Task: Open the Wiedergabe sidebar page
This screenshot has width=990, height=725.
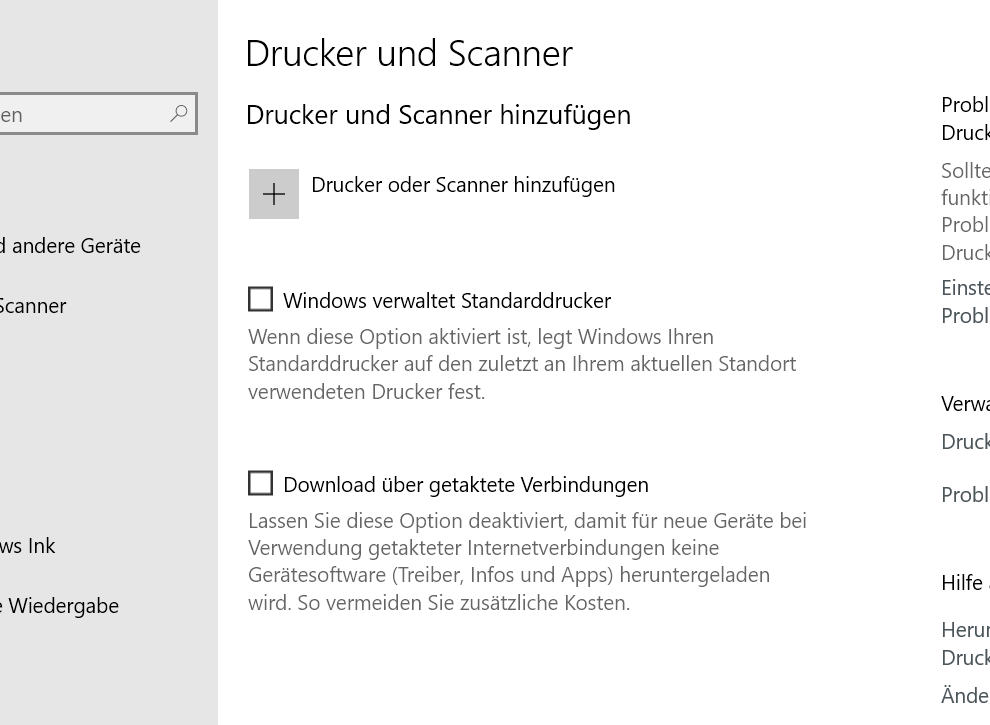Action: point(62,606)
